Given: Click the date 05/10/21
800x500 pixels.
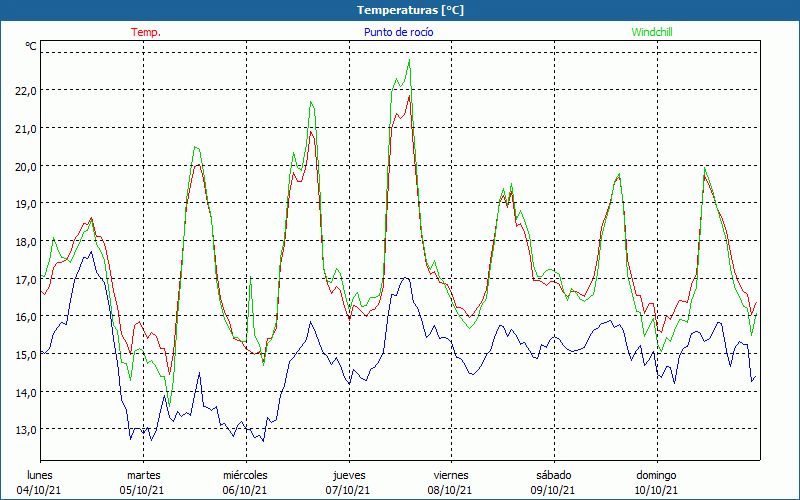Looking at the screenshot, I should coord(142,490).
